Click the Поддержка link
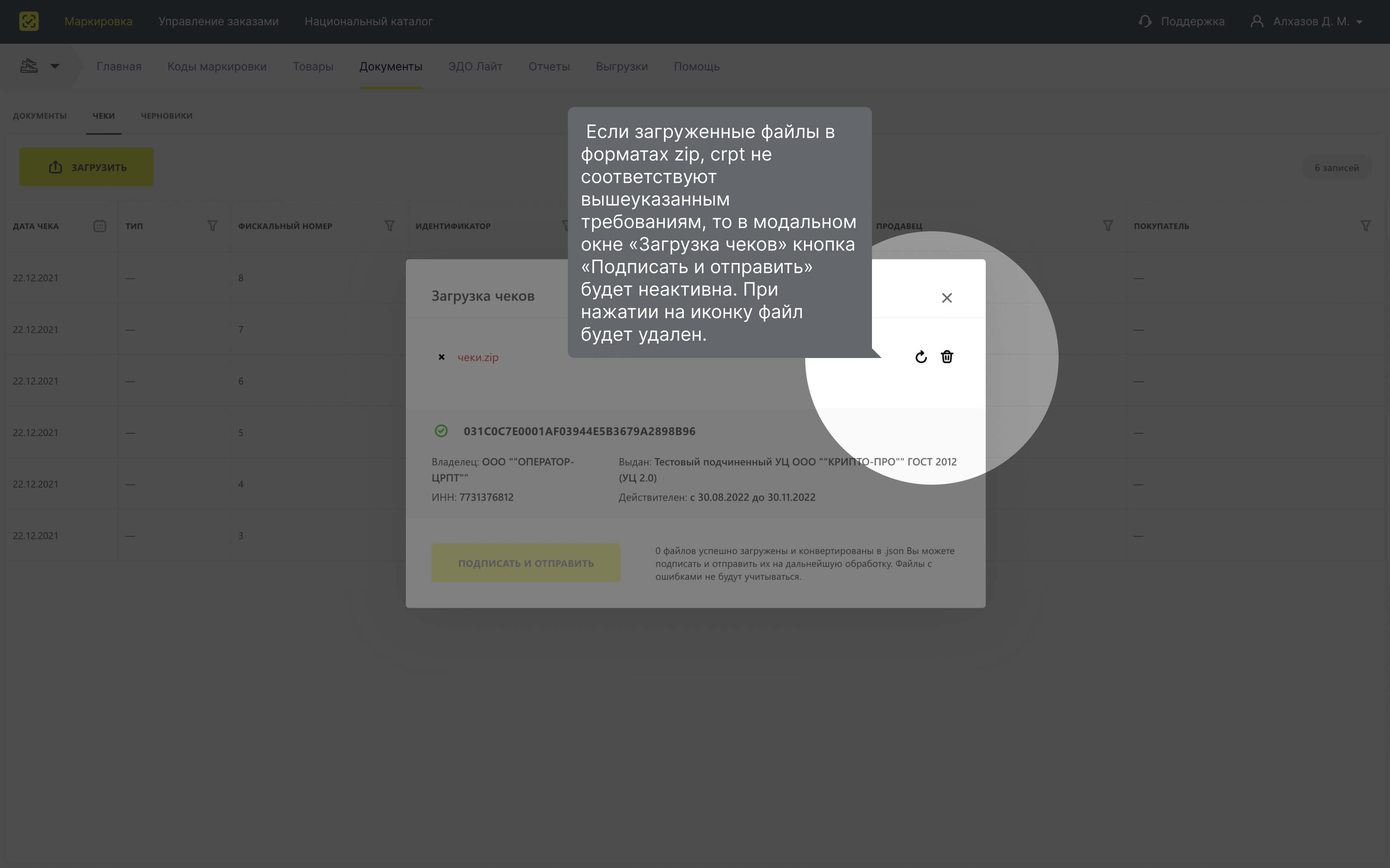The width and height of the screenshot is (1390, 868). coord(1193,21)
